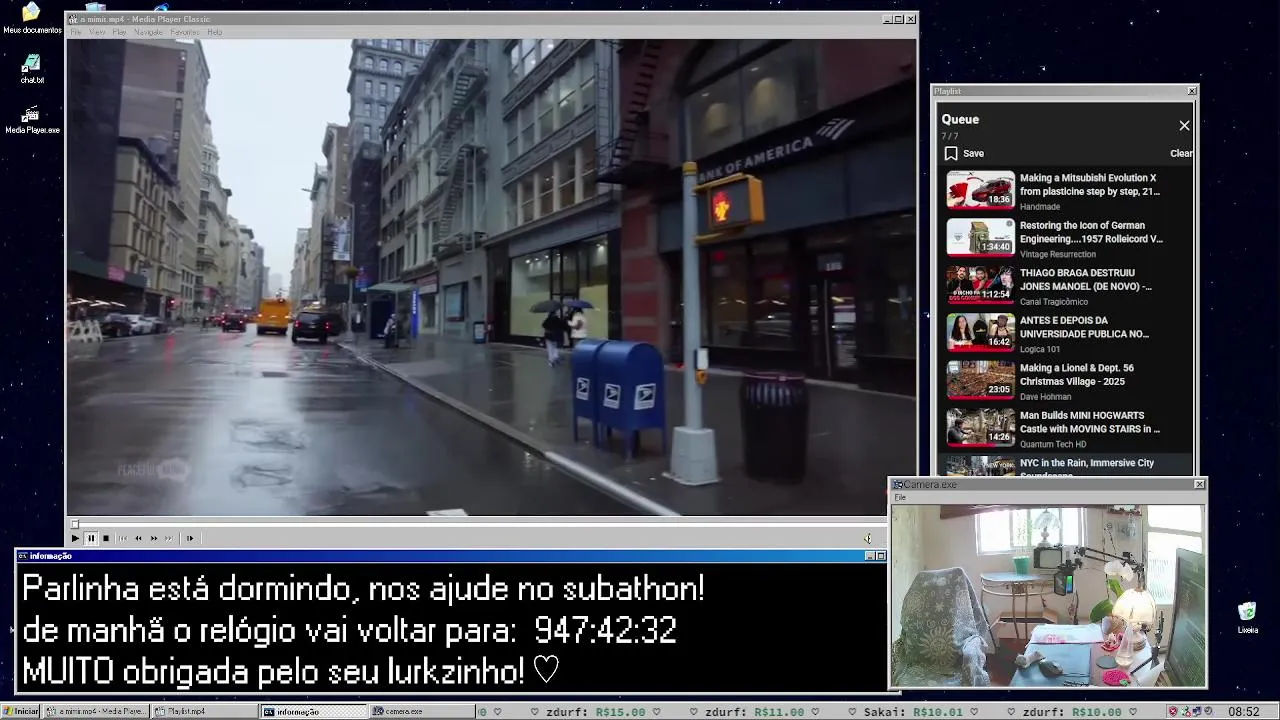
Task: Step one frame forward in Media Player Classic
Action: 189,538
